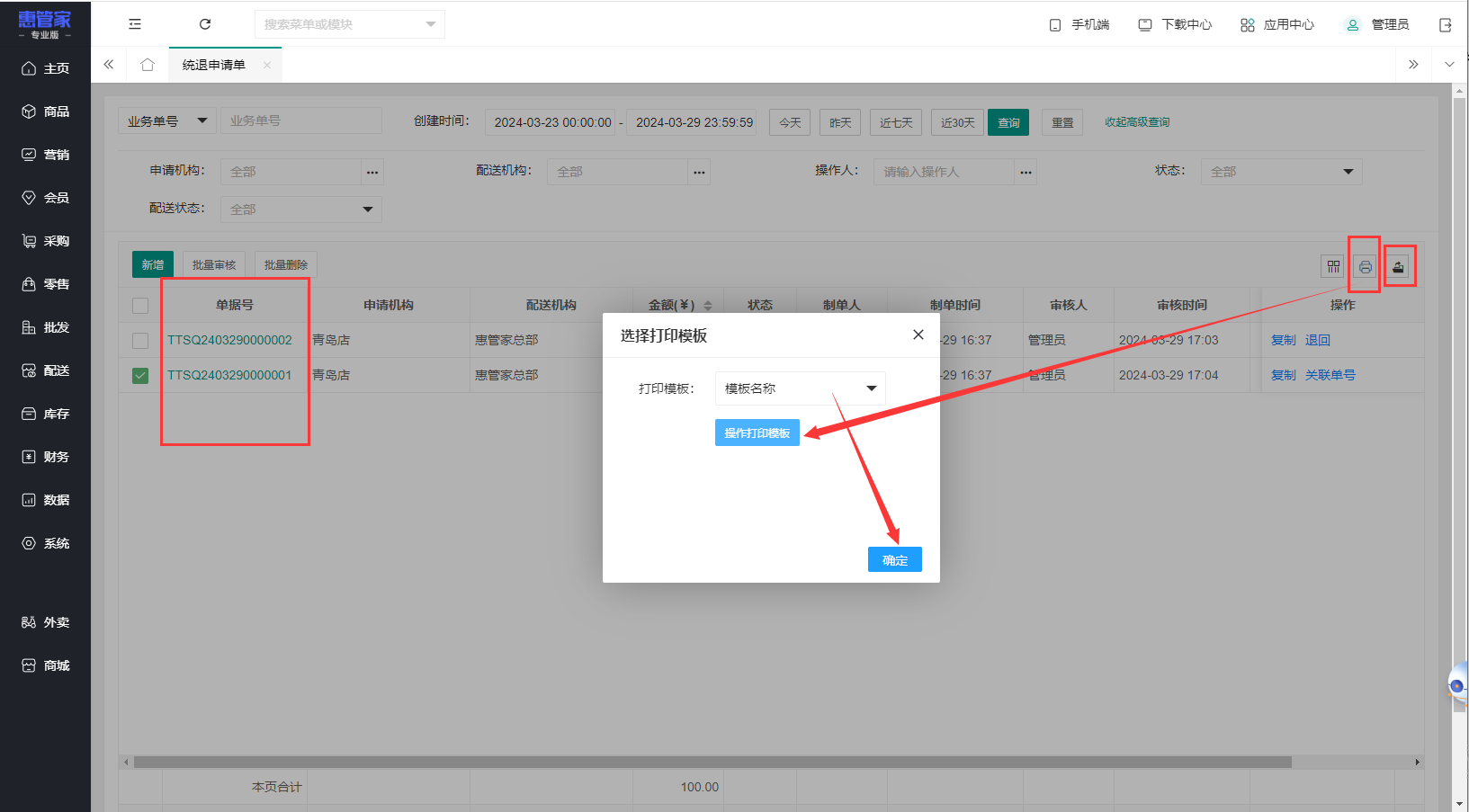Screen dimensions: 1469x812
Task: Click the 今天 quick date button
Action: click(x=790, y=122)
